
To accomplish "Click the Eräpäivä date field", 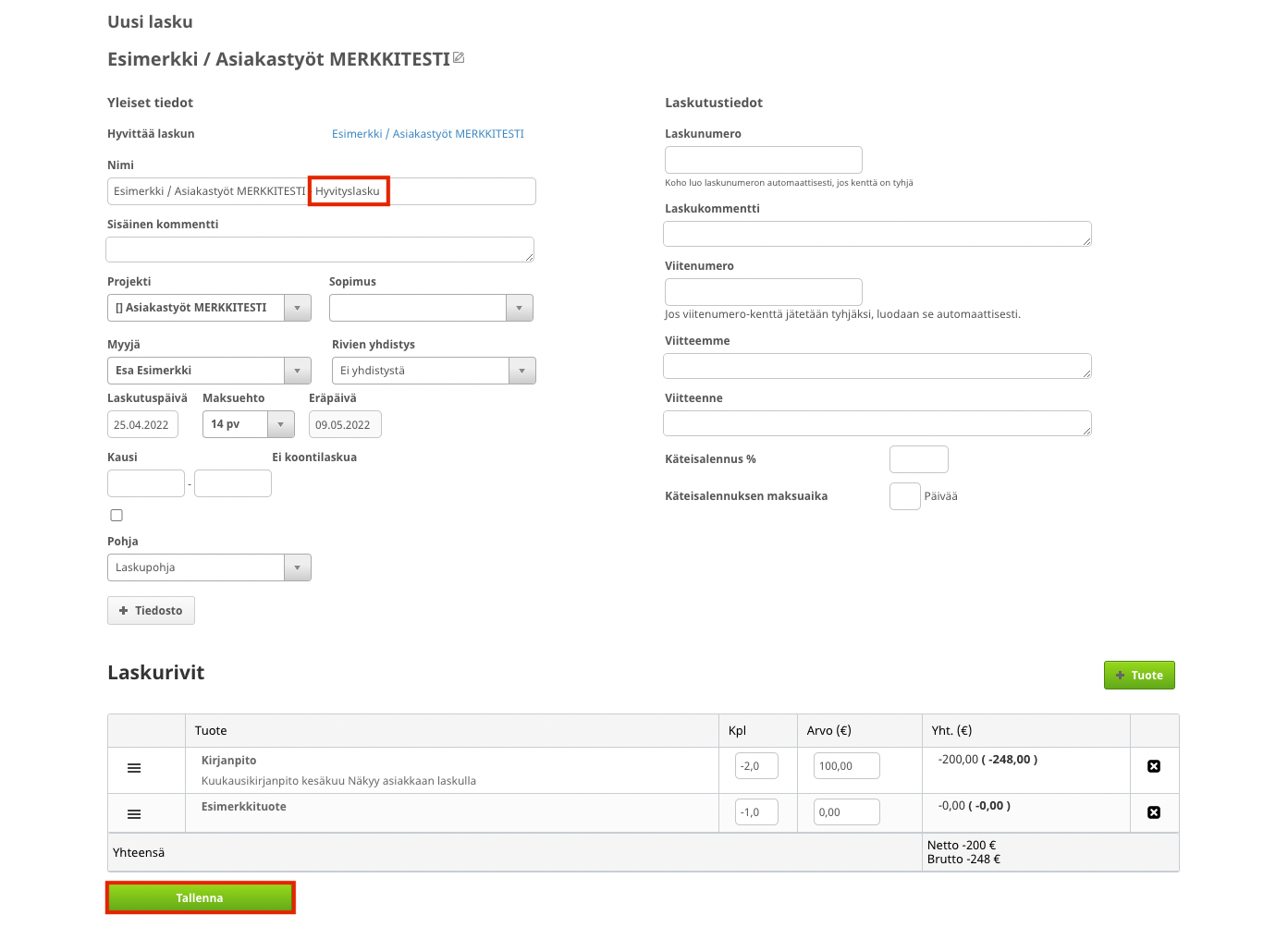I will click(x=345, y=424).
